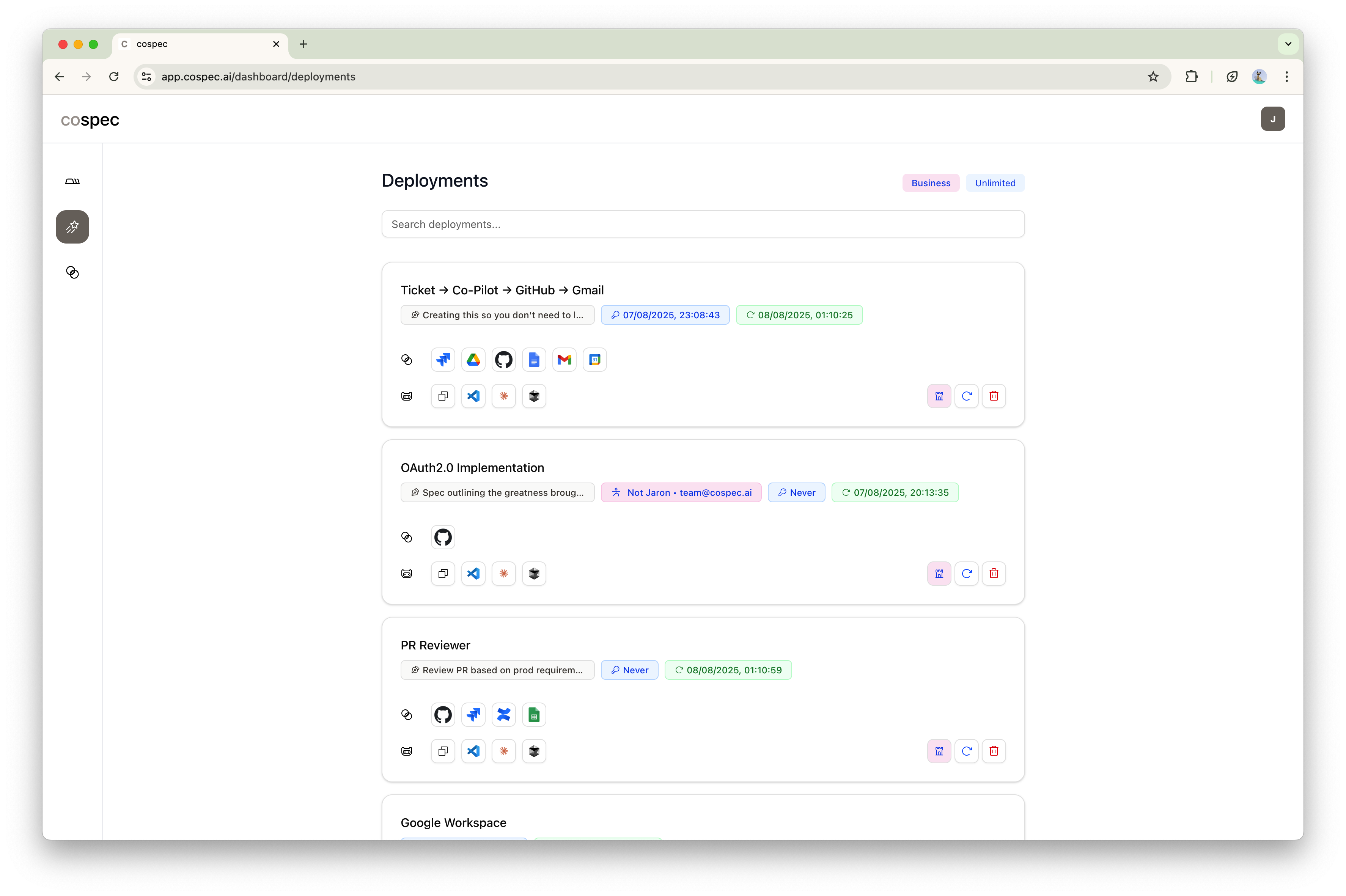Open a new browser tab

303,44
